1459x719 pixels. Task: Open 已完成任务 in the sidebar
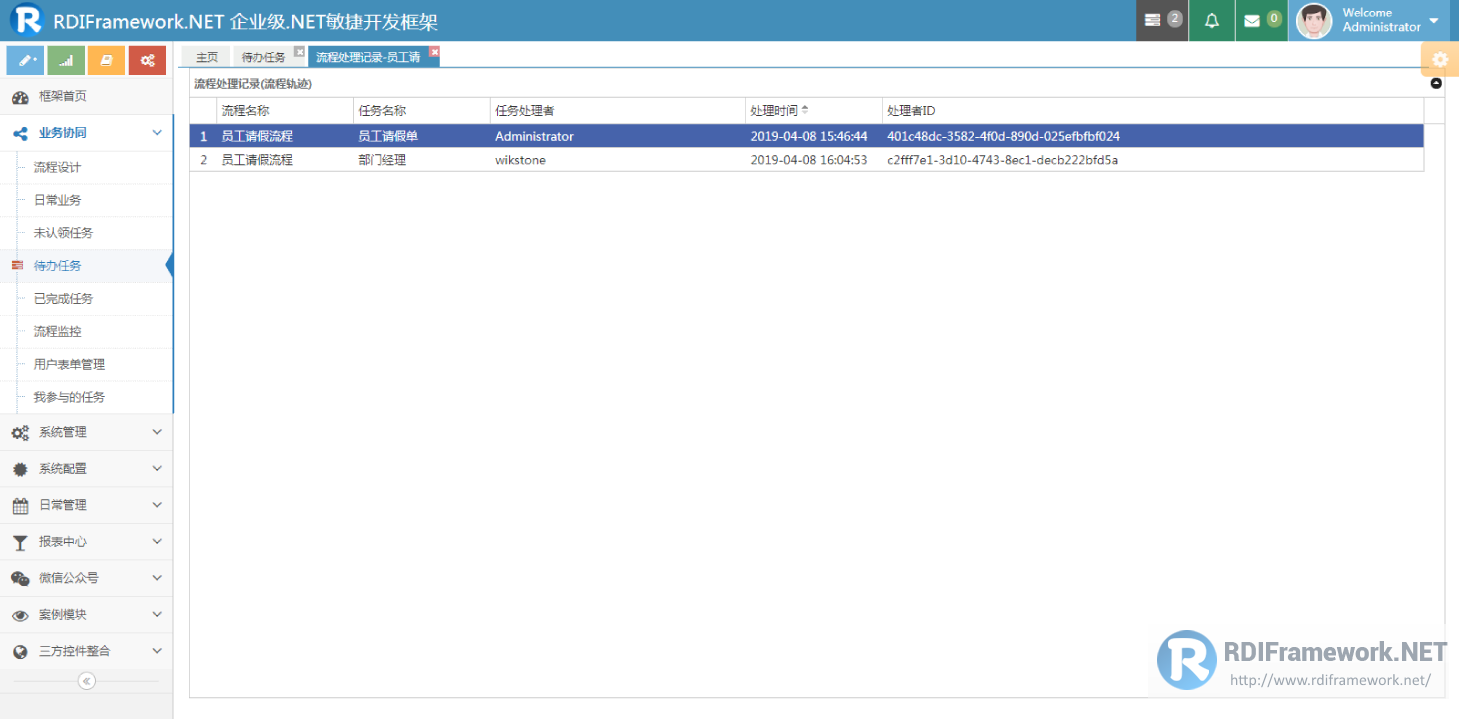[x=63, y=298]
